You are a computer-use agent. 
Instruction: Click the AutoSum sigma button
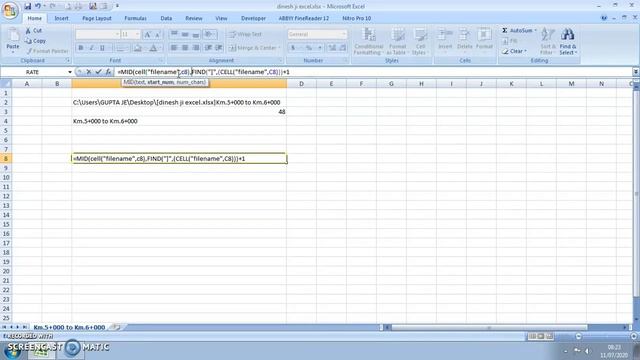click(505, 31)
